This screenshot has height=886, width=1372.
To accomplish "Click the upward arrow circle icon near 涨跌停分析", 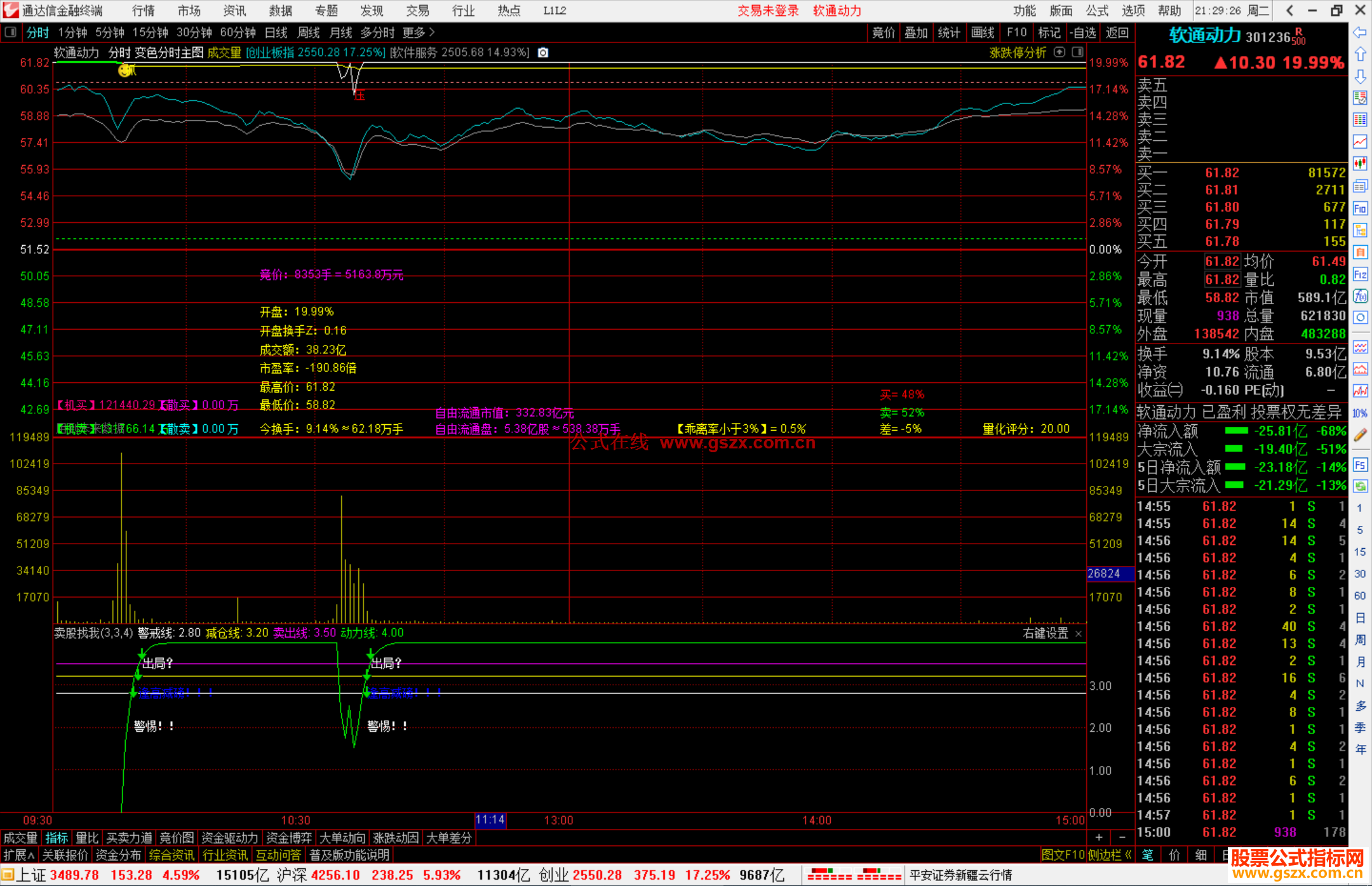I will click(1059, 52).
